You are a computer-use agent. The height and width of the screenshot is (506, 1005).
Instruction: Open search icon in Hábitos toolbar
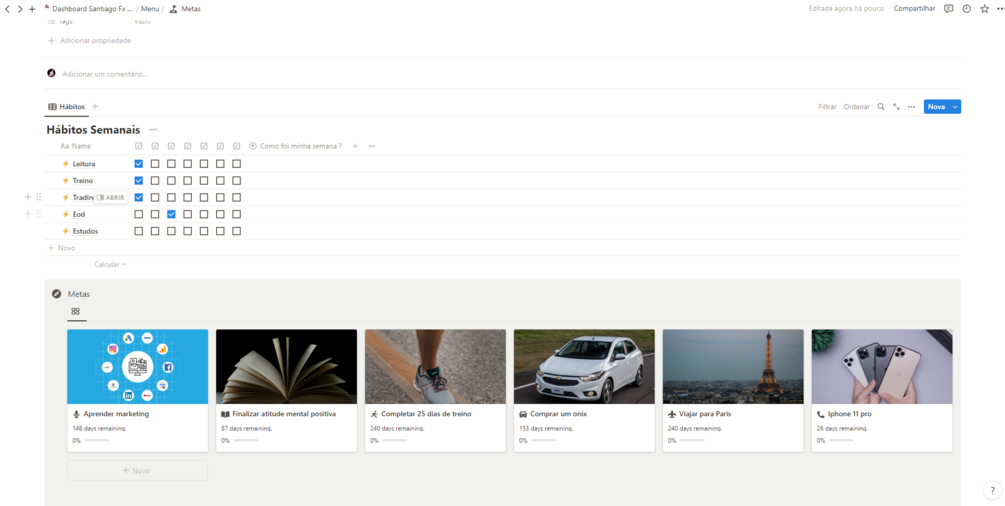pyautogui.click(x=881, y=106)
